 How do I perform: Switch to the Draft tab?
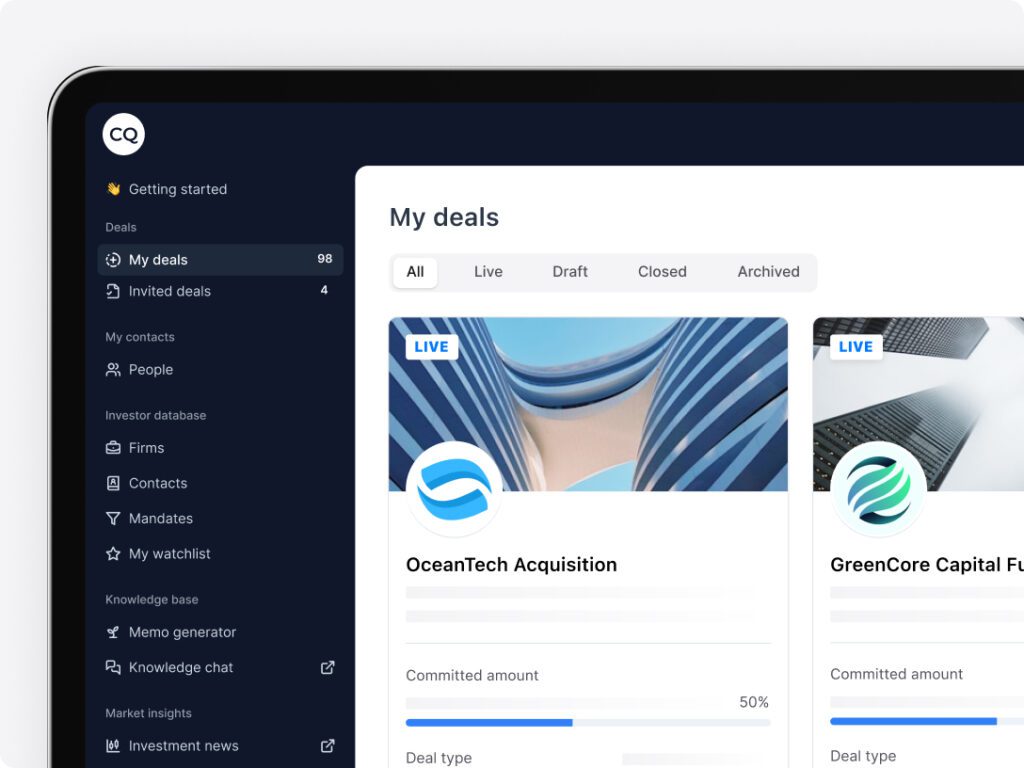pyautogui.click(x=569, y=272)
